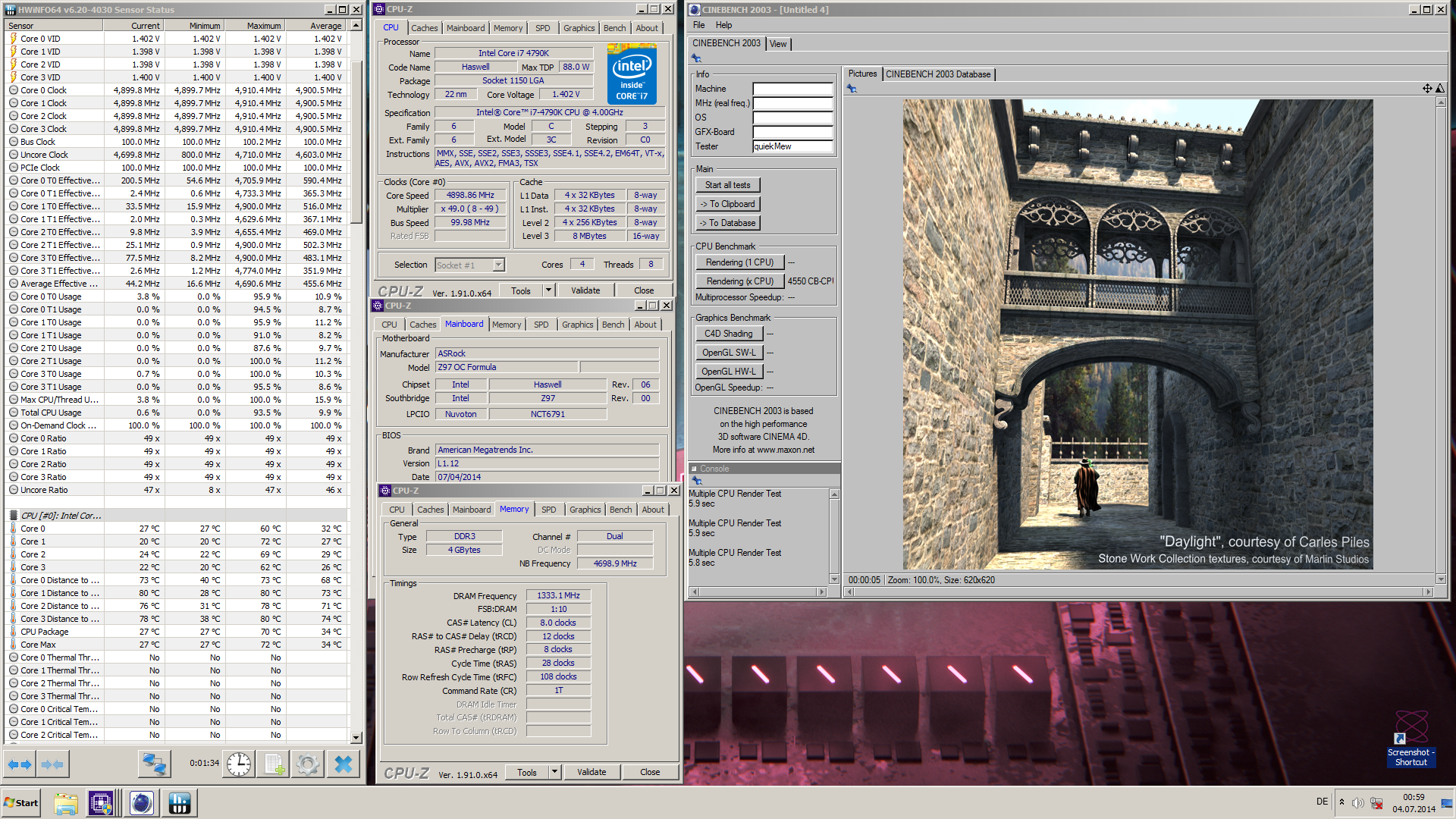Click HWiNFO expand columns arrows icon
This screenshot has height=819, width=1456.
coord(20,764)
